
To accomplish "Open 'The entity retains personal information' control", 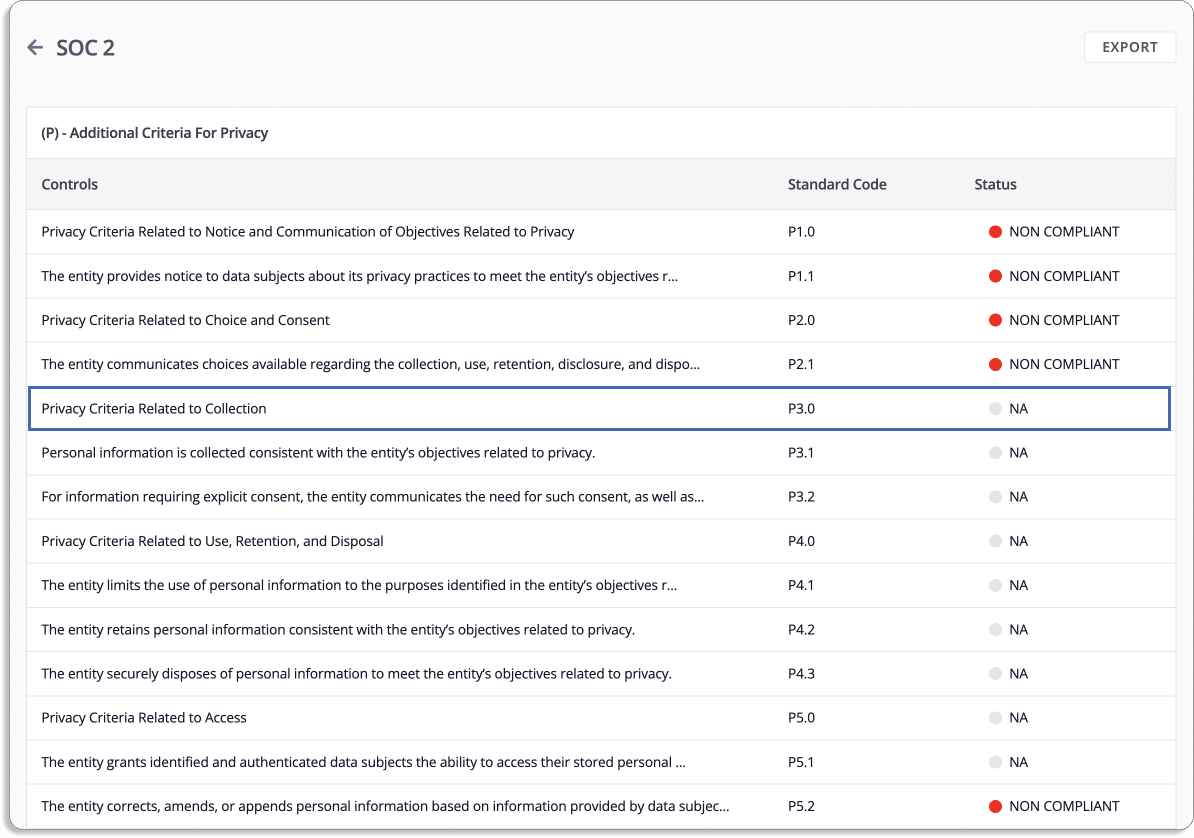I will click(x=338, y=629).
